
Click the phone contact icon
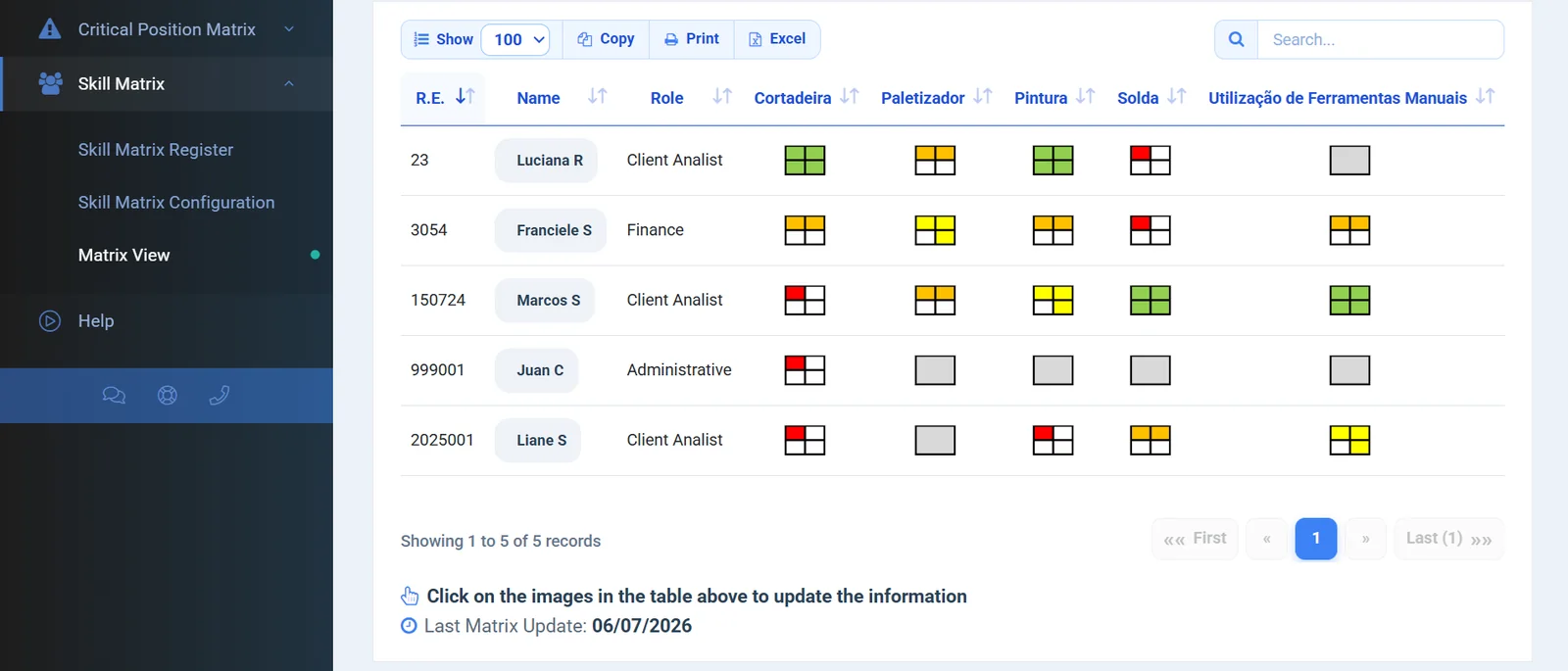[x=220, y=395]
